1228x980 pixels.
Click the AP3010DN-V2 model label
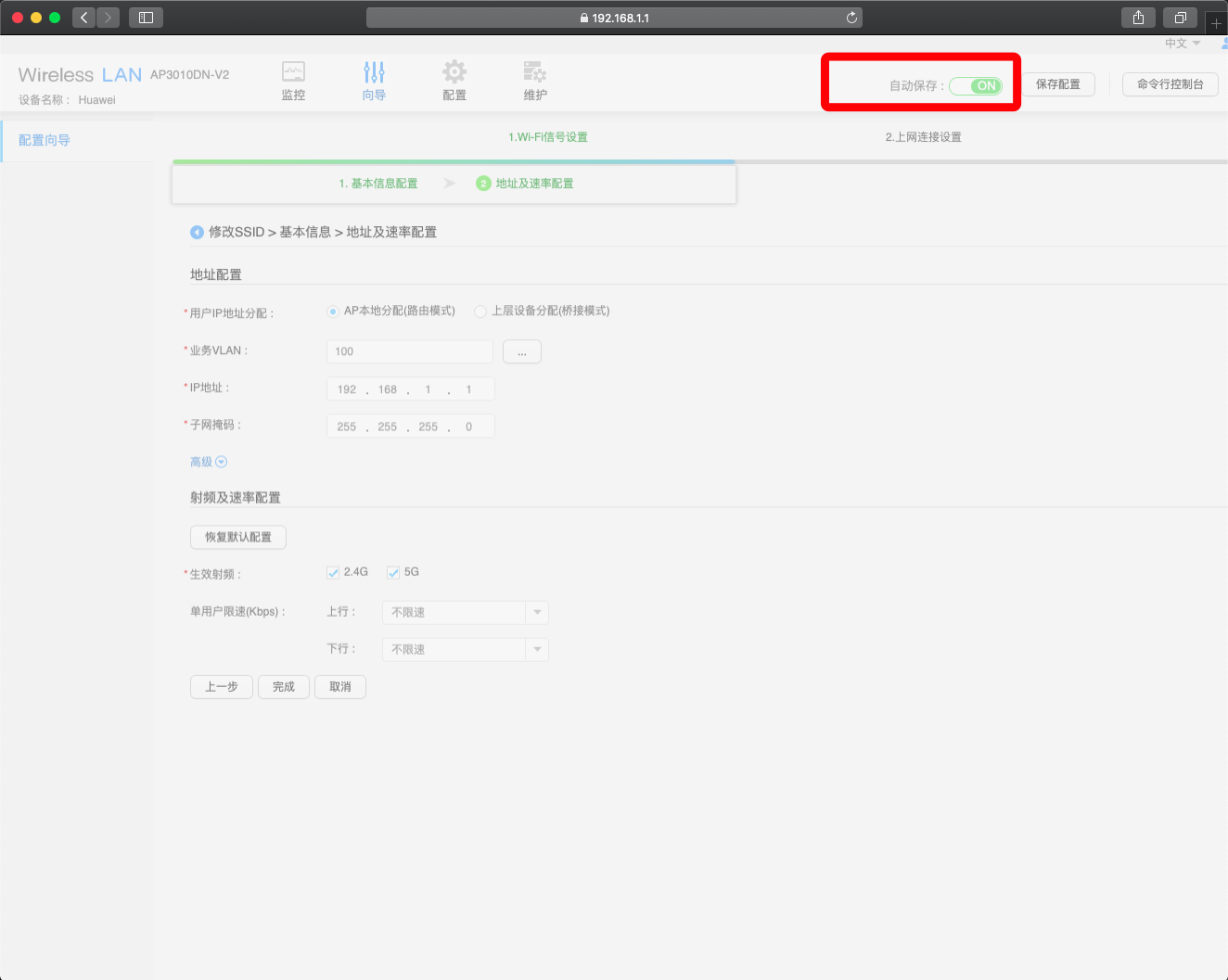[x=190, y=75]
